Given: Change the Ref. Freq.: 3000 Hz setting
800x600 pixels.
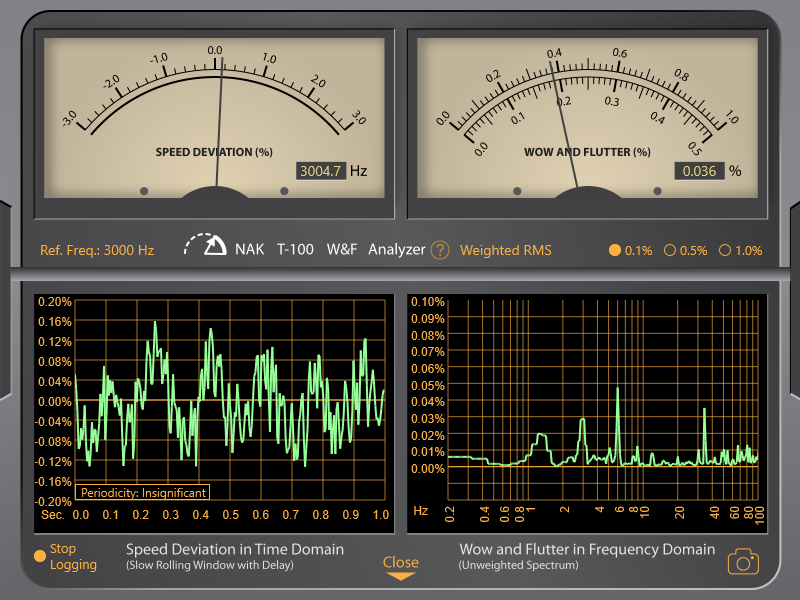Looking at the screenshot, I should (97, 250).
